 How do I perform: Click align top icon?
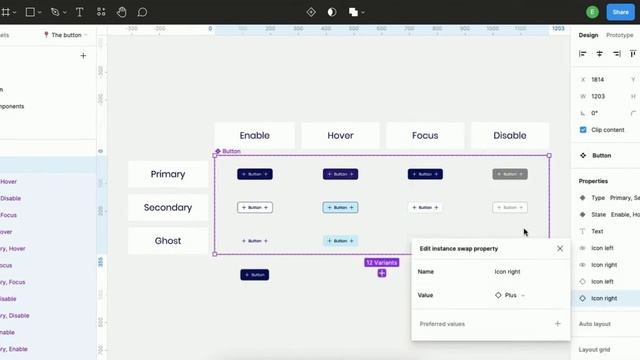[x=633, y=53]
